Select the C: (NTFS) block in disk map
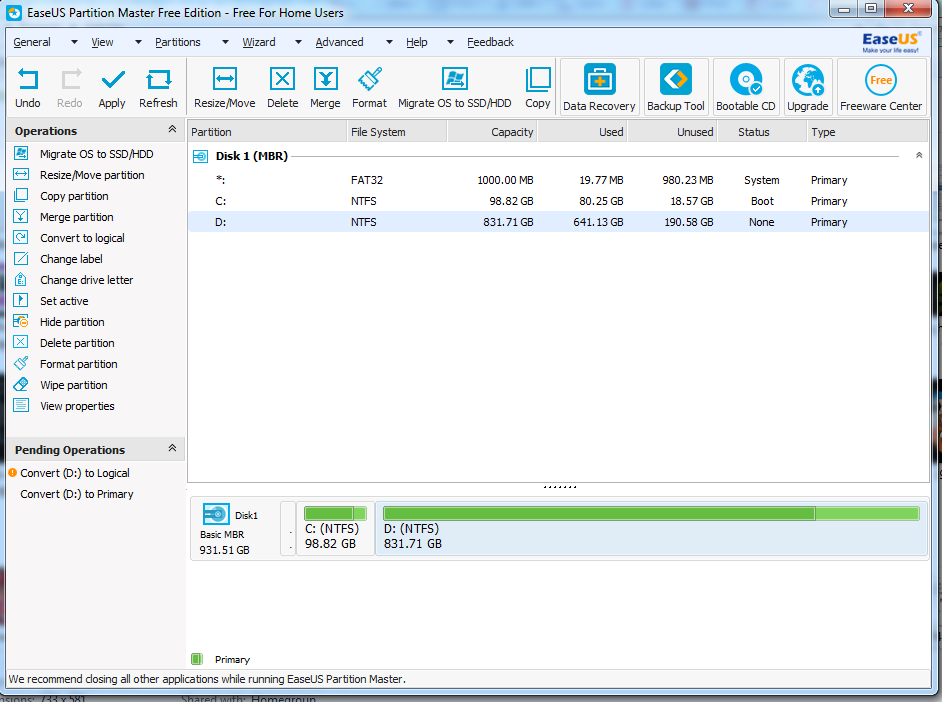Screen dimensions: 942x702 335,529
